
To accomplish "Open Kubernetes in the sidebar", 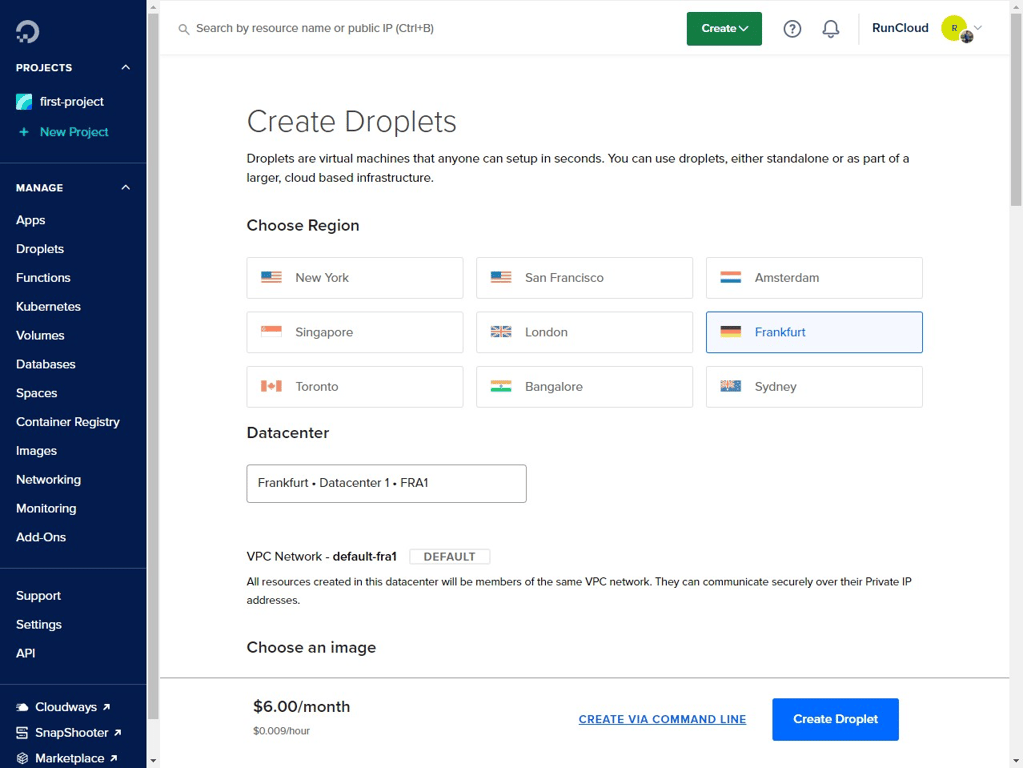I will click(48, 307).
